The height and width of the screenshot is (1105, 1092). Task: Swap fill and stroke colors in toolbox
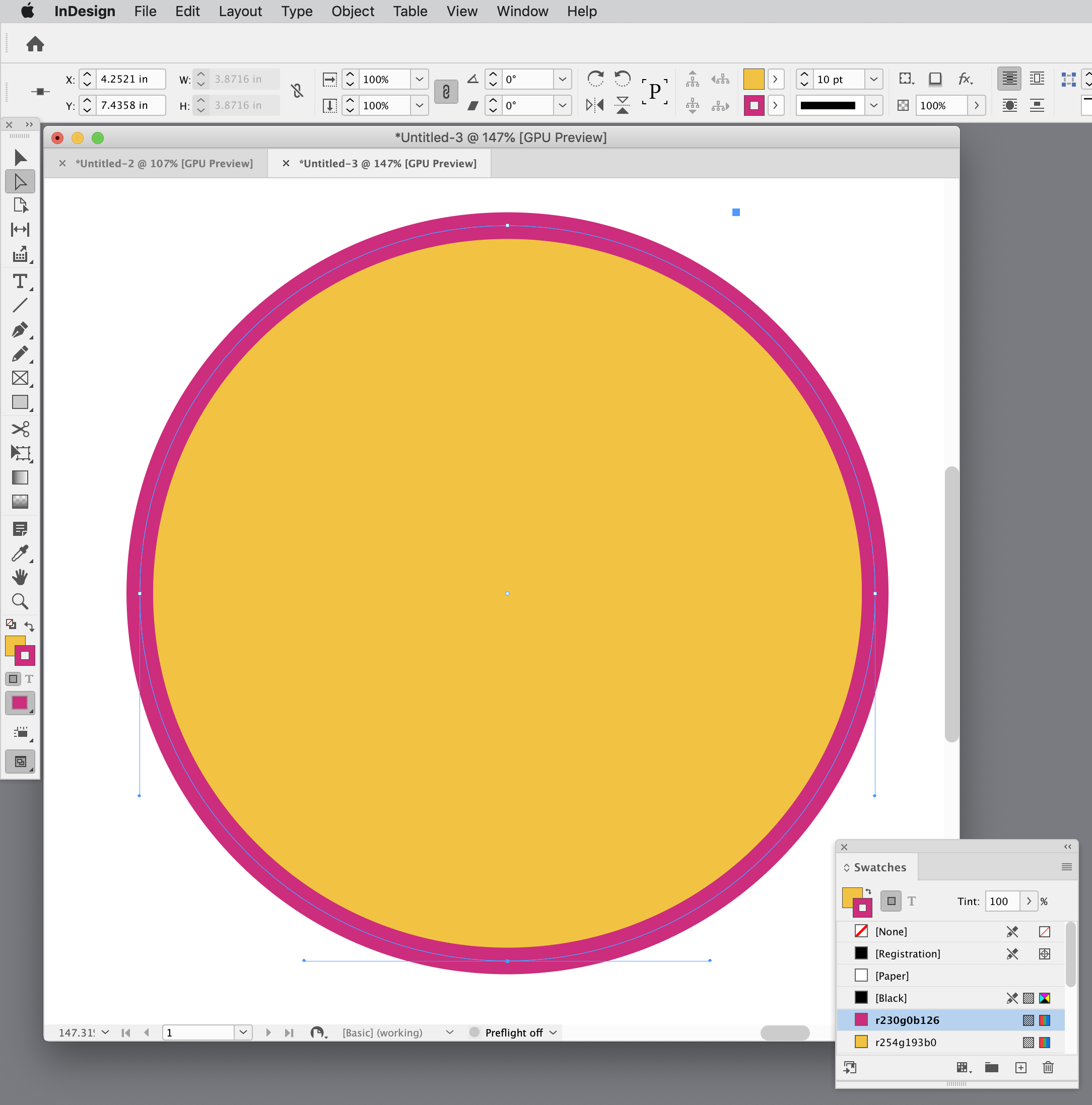[30, 625]
